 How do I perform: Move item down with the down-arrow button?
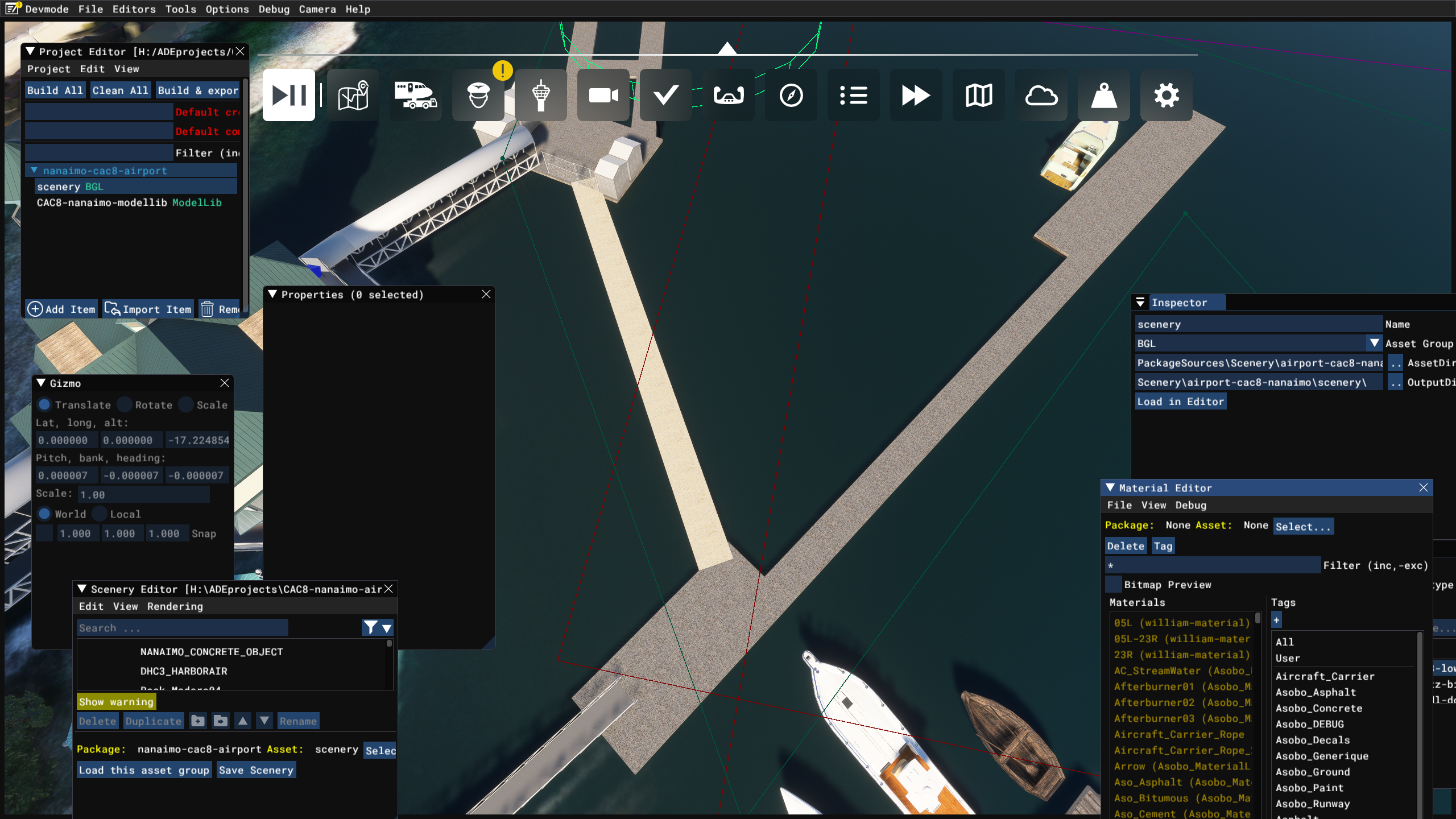264,721
